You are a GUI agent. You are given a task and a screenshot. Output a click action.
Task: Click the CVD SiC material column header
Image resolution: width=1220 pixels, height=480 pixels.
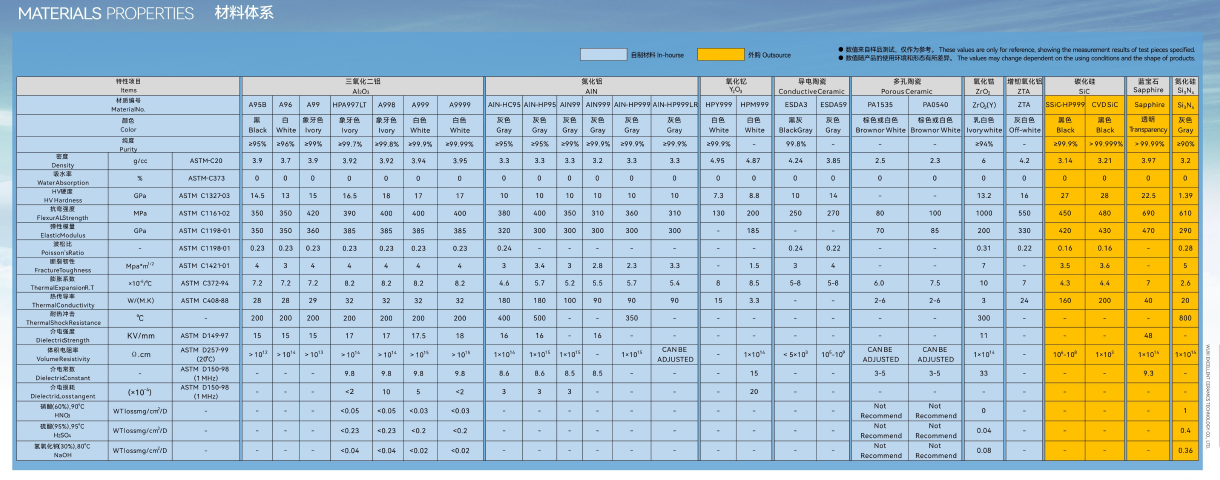tap(1105, 104)
